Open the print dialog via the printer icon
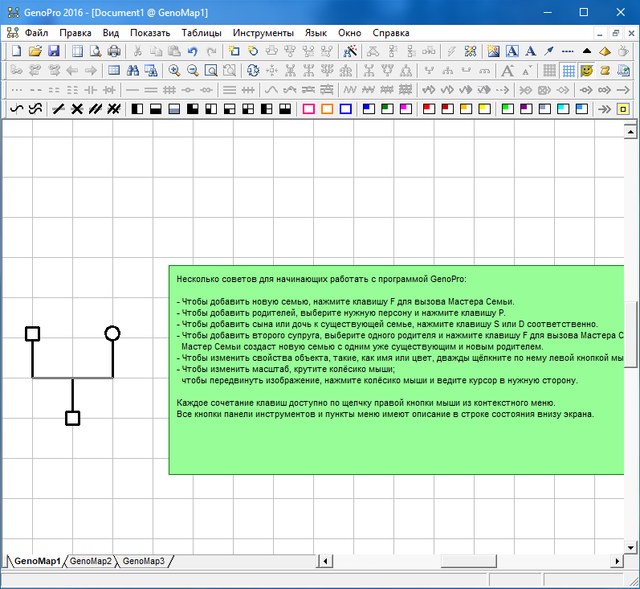This screenshot has height=589, width=640. click(x=114, y=51)
